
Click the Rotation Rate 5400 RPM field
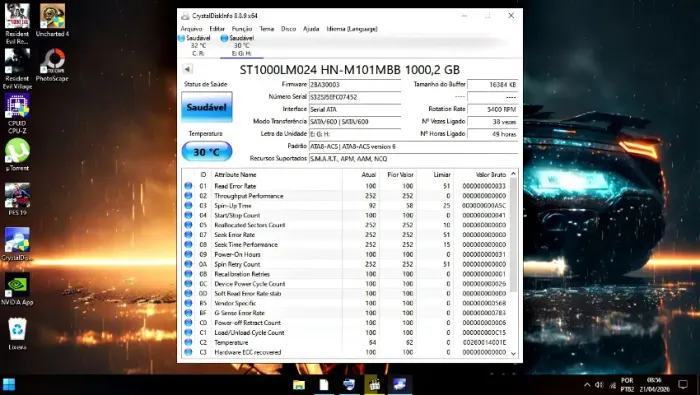tap(493, 109)
